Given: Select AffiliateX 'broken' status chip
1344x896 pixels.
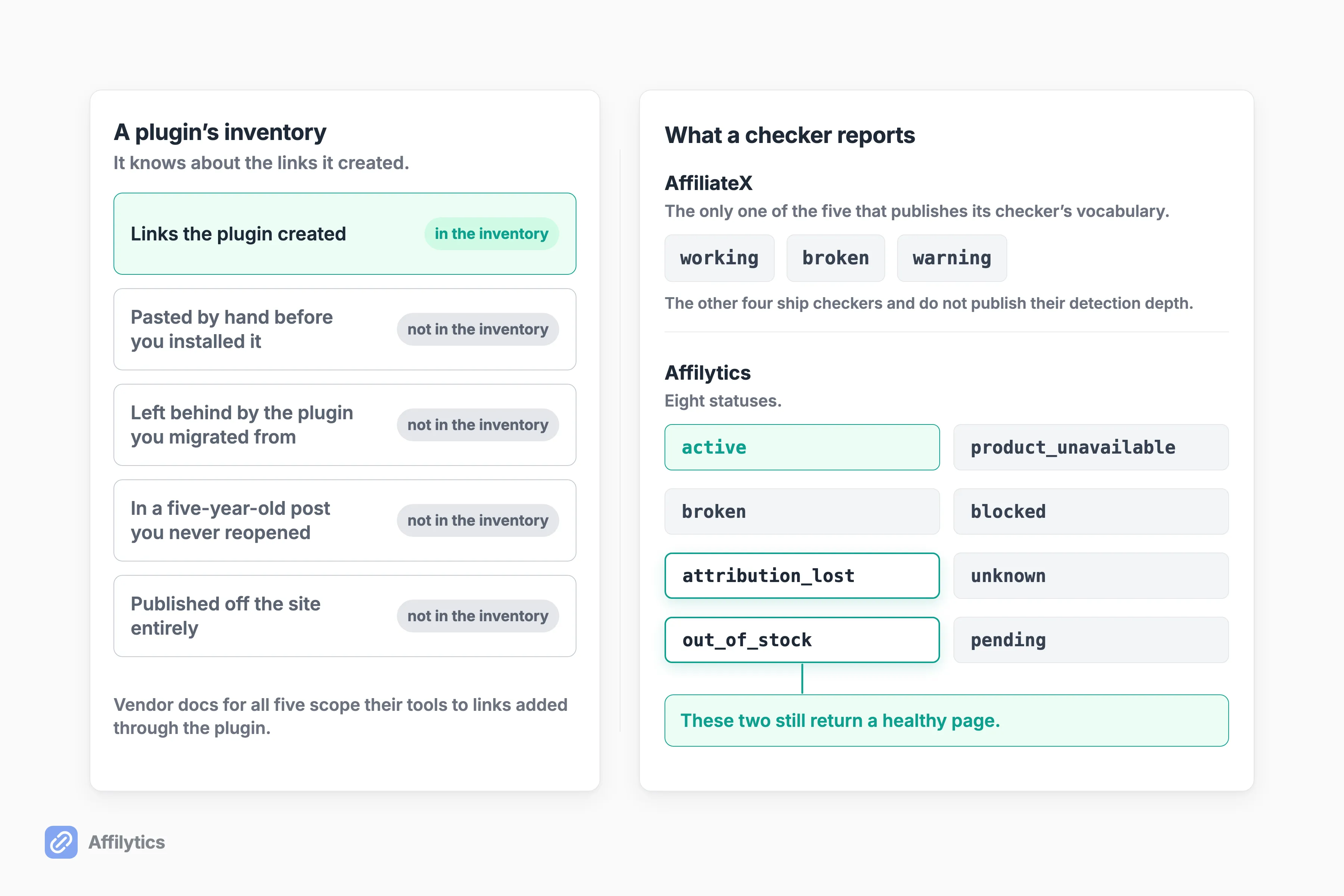Looking at the screenshot, I should pyautogui.click(x=836, y=258).
